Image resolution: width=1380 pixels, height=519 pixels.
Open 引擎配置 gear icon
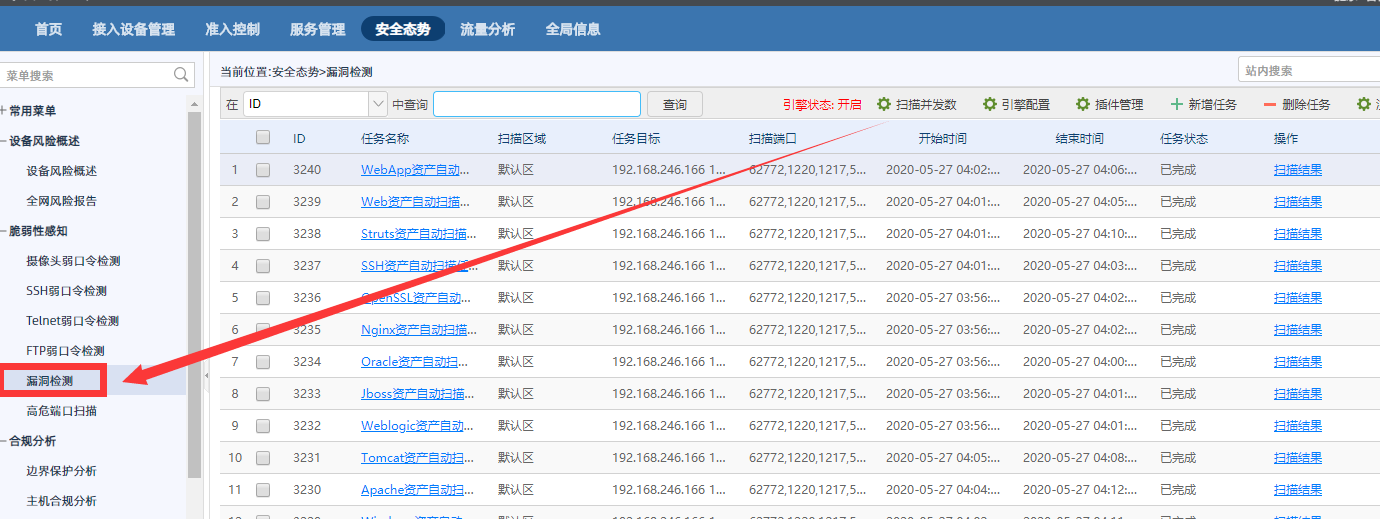click(989, 104)
